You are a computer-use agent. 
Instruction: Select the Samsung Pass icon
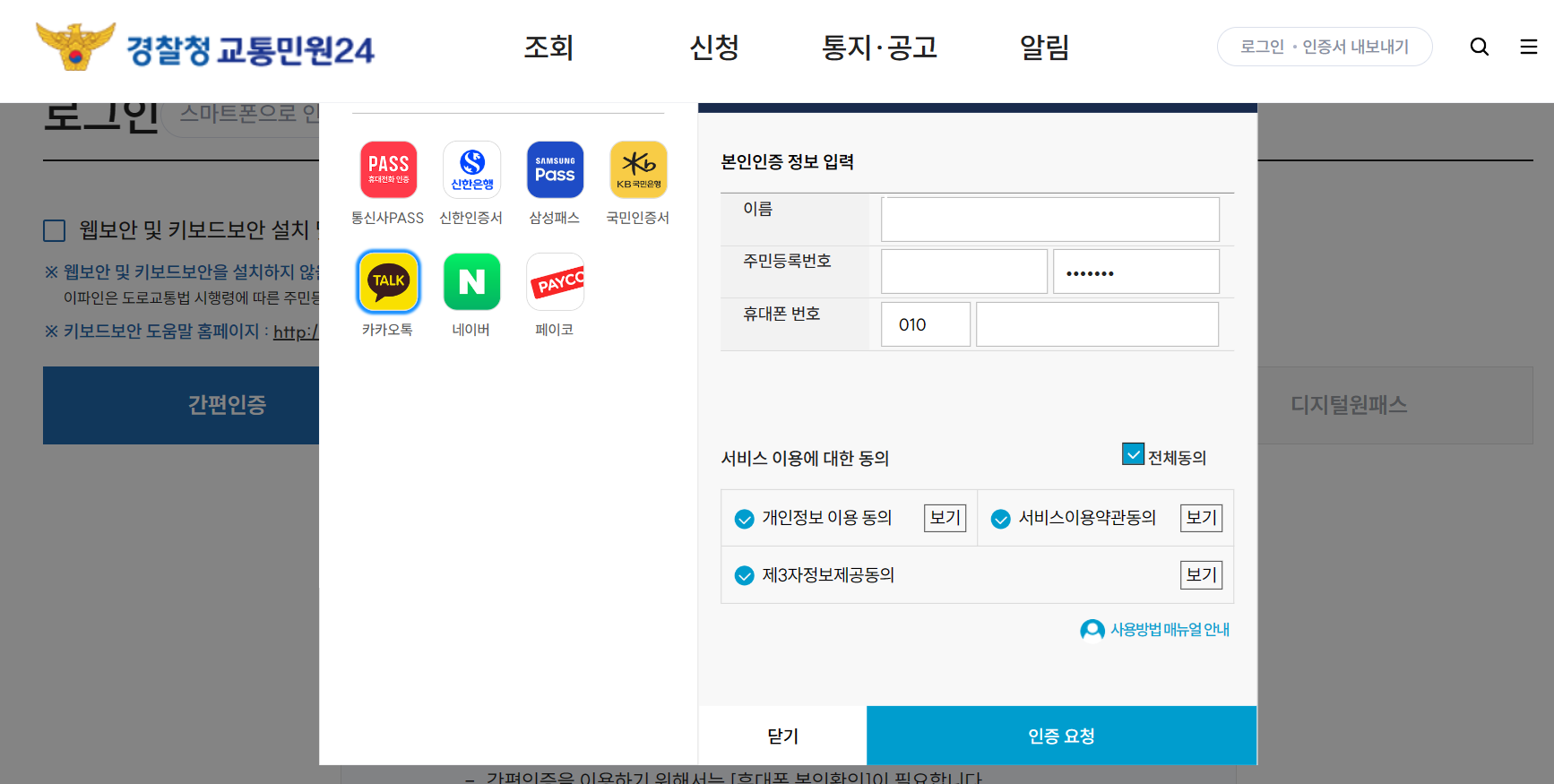(x=555, y=169)
